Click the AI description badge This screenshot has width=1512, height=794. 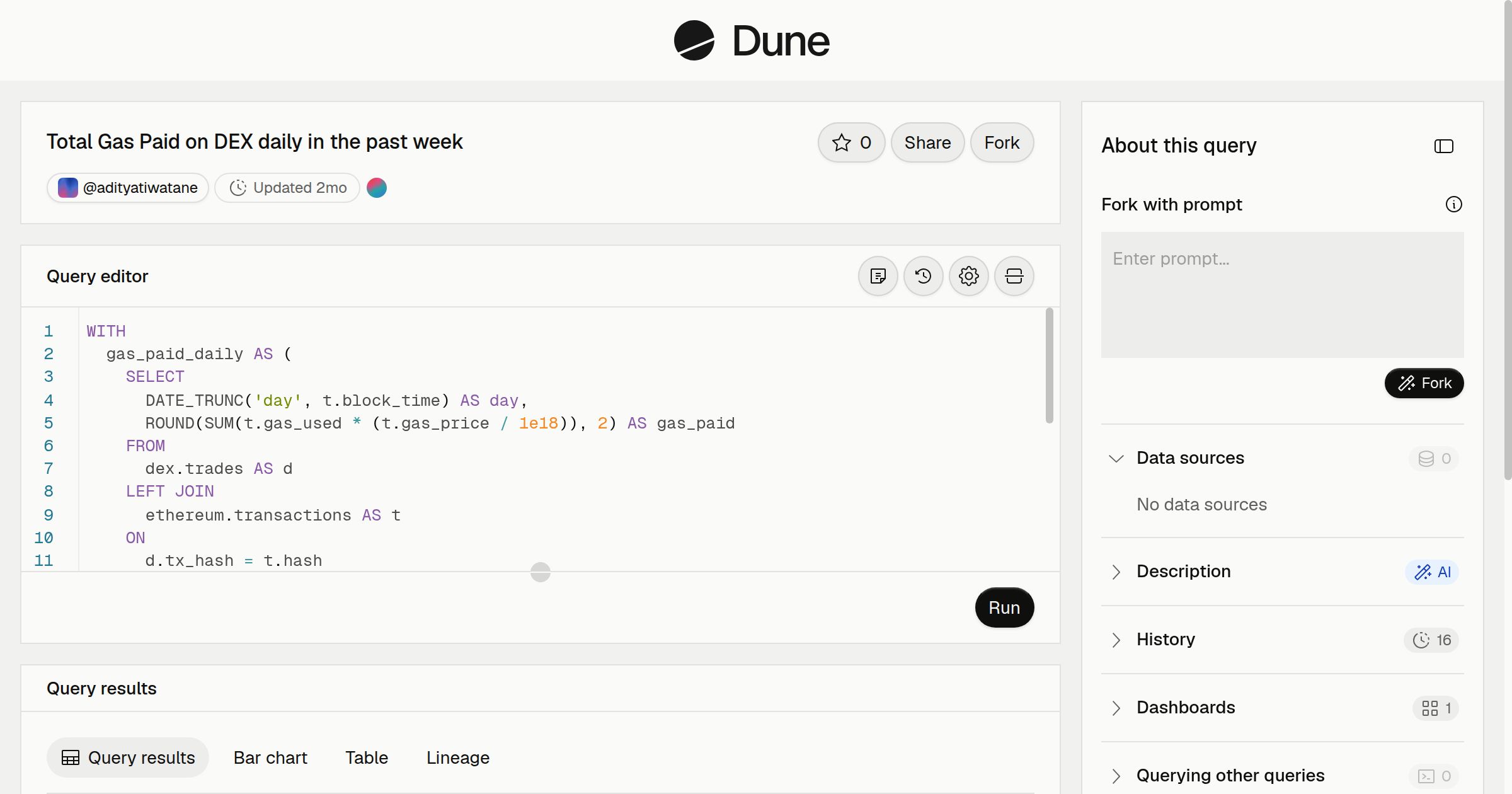click(x=1432, y=572)
